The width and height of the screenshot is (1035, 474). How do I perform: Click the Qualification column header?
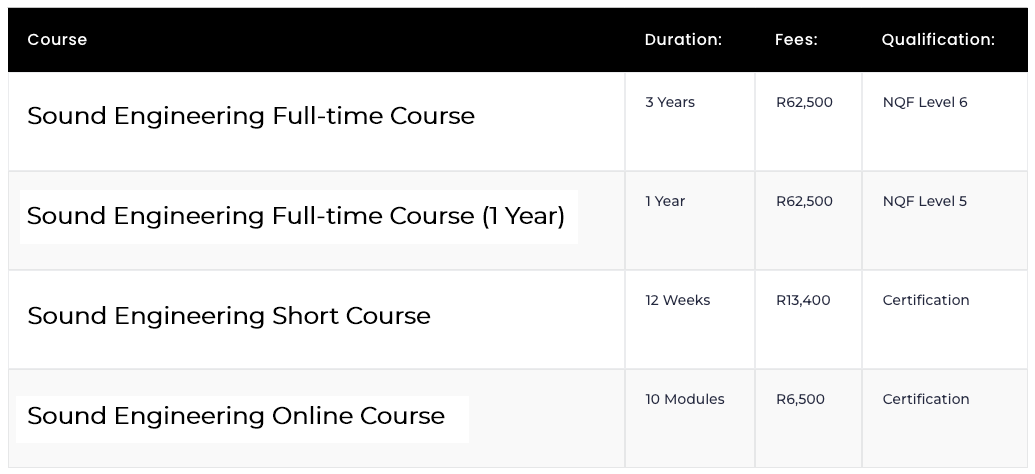click(938, 40)
